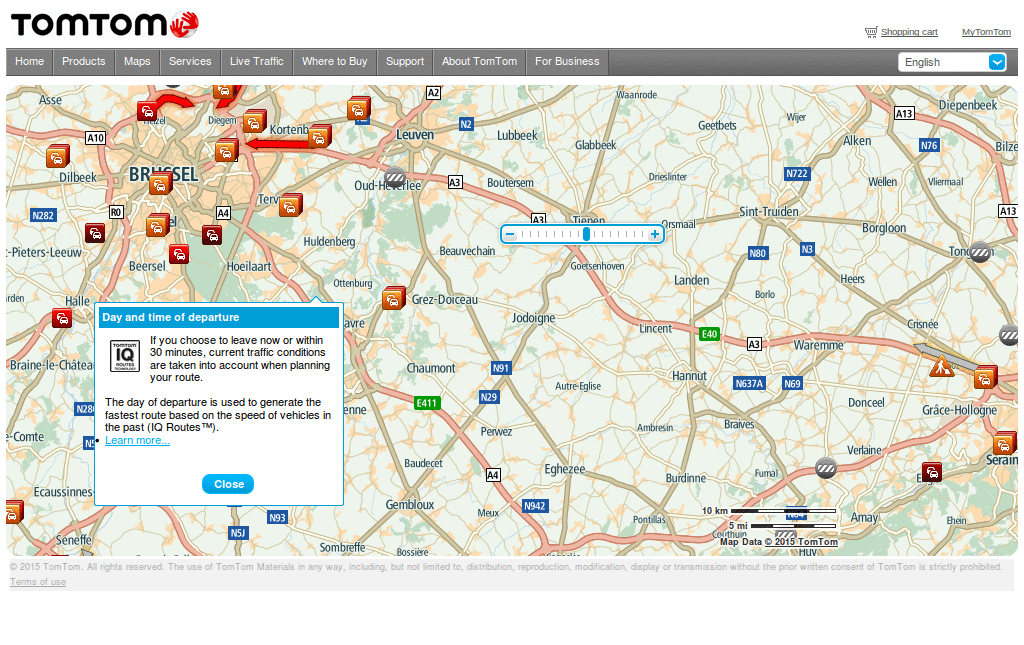Open the Products menu
This screenshot has height=645, width=1024.
click(84, 61)
